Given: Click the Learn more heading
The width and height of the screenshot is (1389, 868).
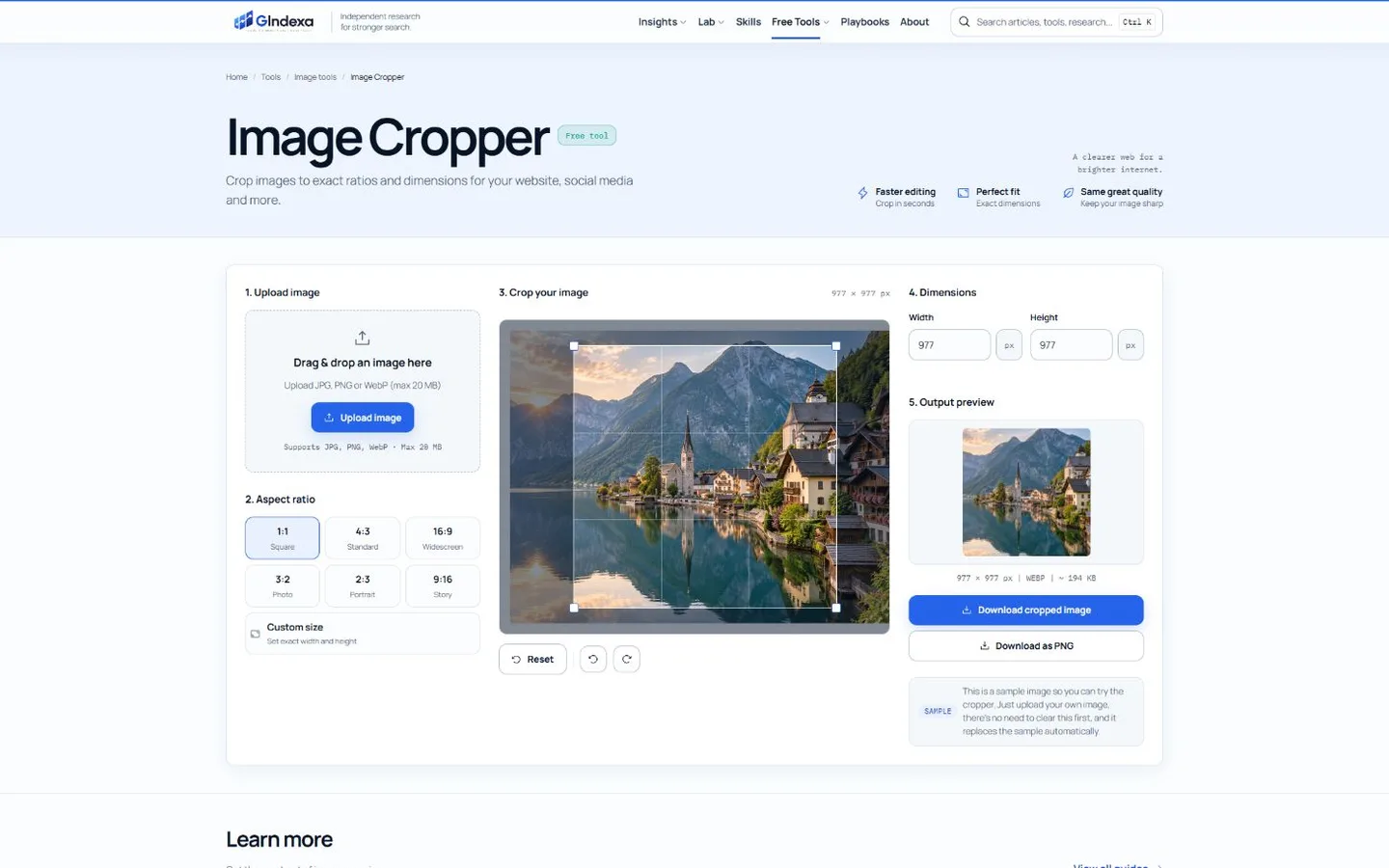Looking at the screenshot, I should tap(280, 839).
